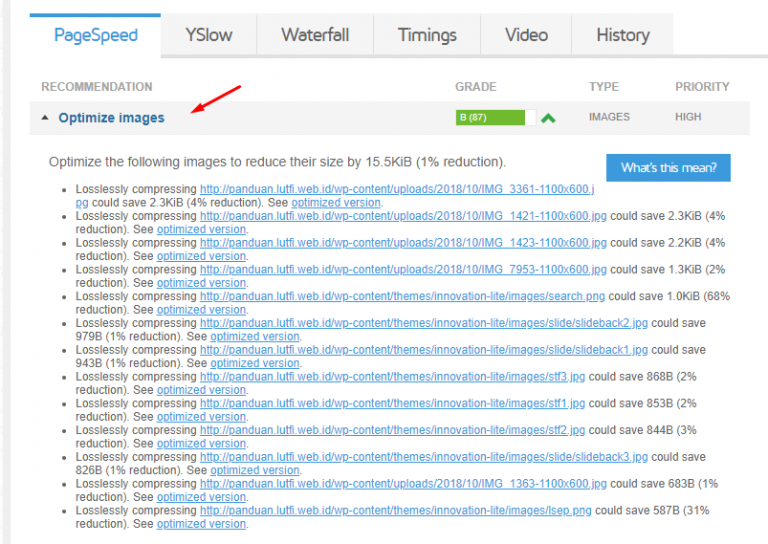Image resolution: width=768 pixels, height=544 pixels.
Task: Click the TYPE column header
Action: [603, 87]
